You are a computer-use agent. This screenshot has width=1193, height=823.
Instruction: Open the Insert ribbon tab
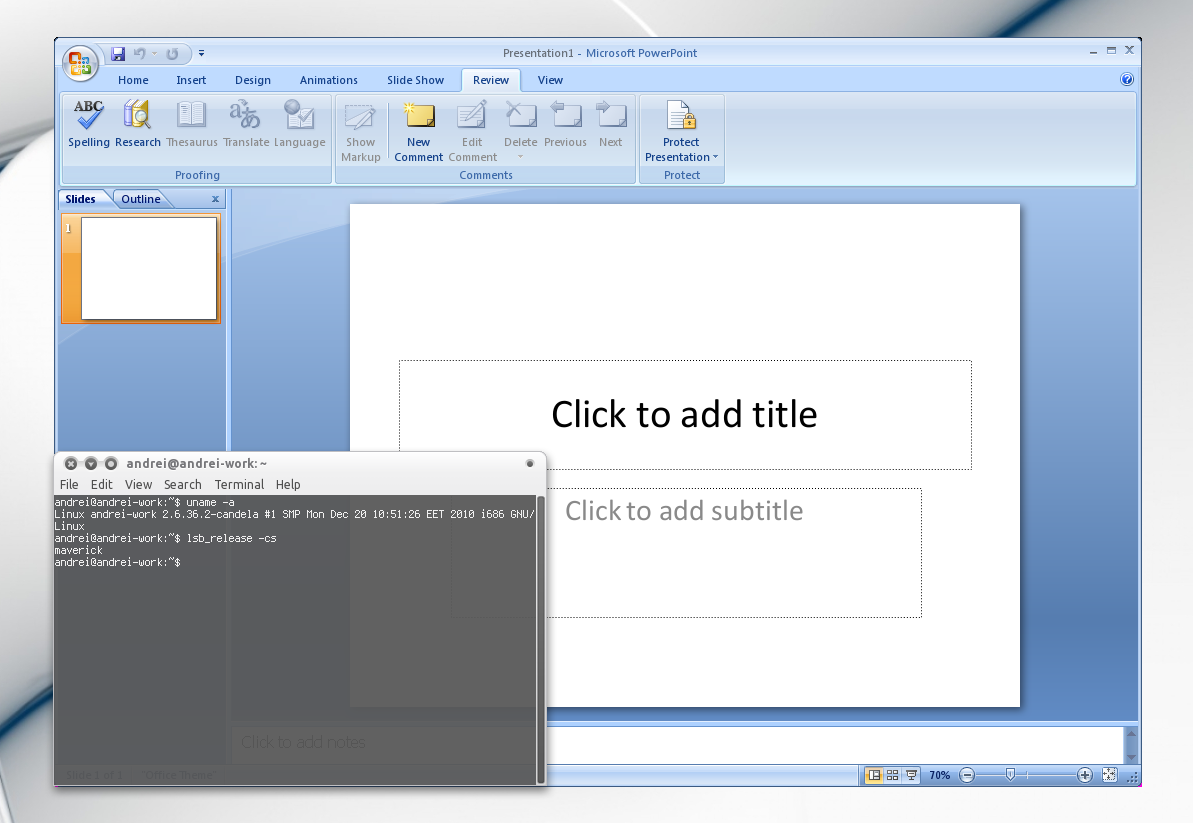[191, 80]
